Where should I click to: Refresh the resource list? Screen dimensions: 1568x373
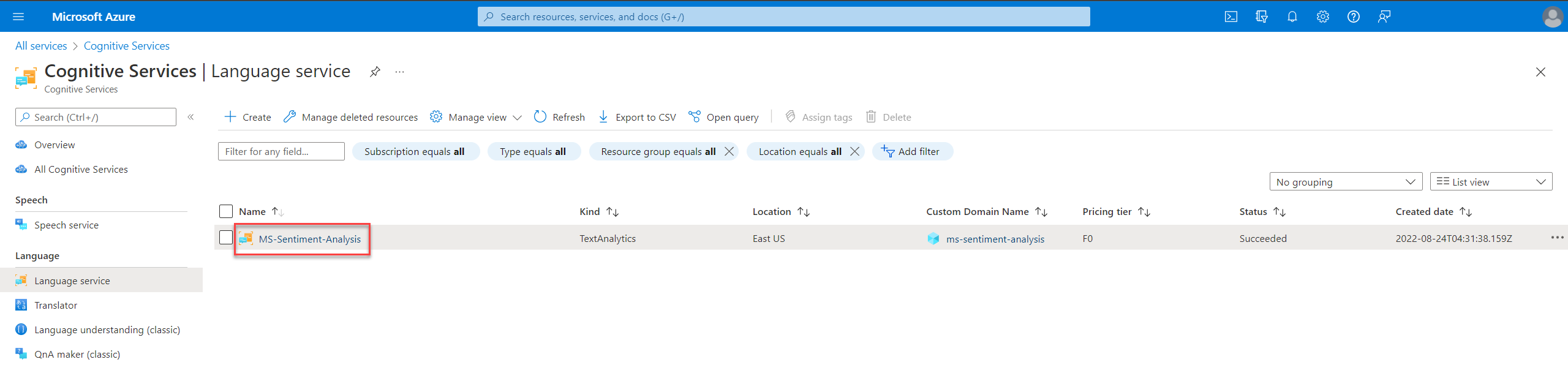click(559, 117)
